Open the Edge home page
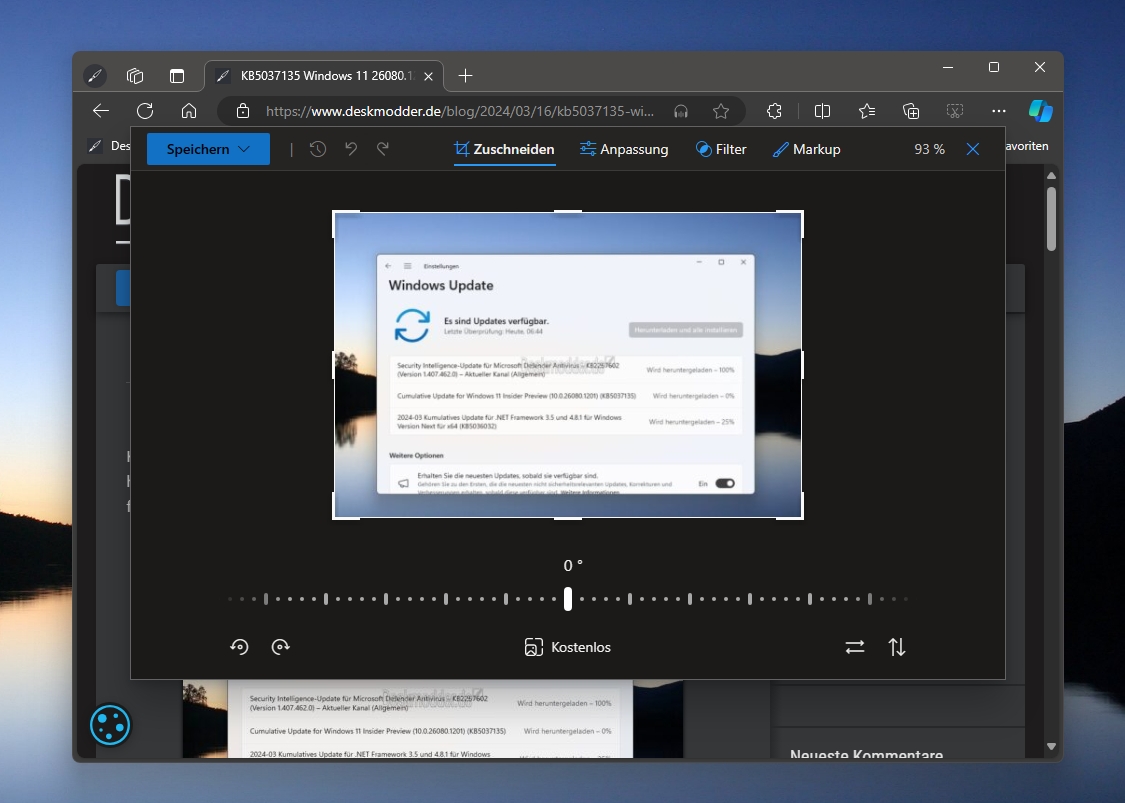Screen dimensions: 1125x803 [x=189, y=111]
